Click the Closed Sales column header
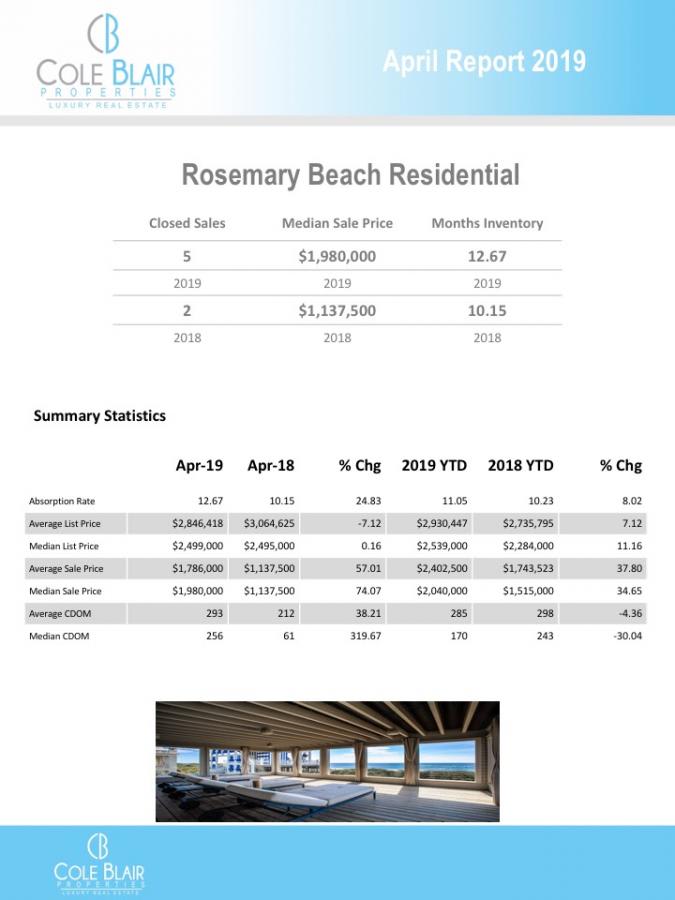The height and width of the screenshot is (900, 675). [x=187, y=223]
